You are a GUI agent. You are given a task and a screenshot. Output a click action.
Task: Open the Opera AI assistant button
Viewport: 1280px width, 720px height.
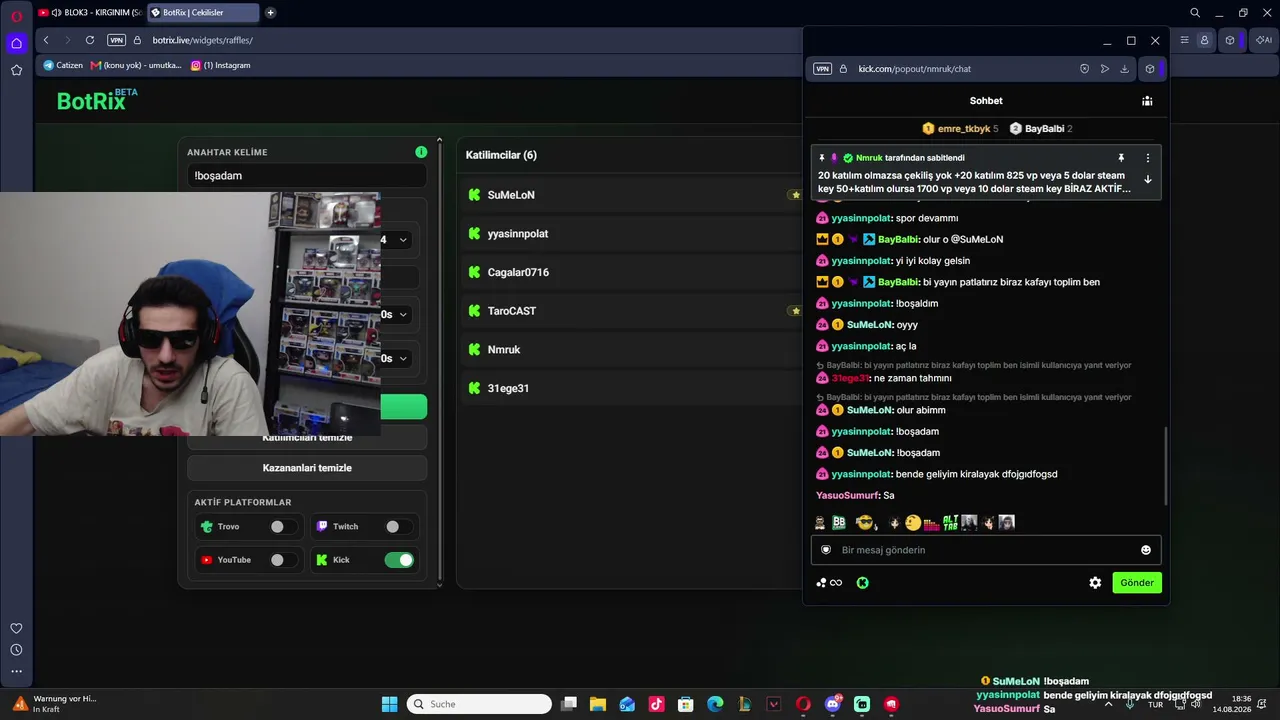tap(1262, 40)
